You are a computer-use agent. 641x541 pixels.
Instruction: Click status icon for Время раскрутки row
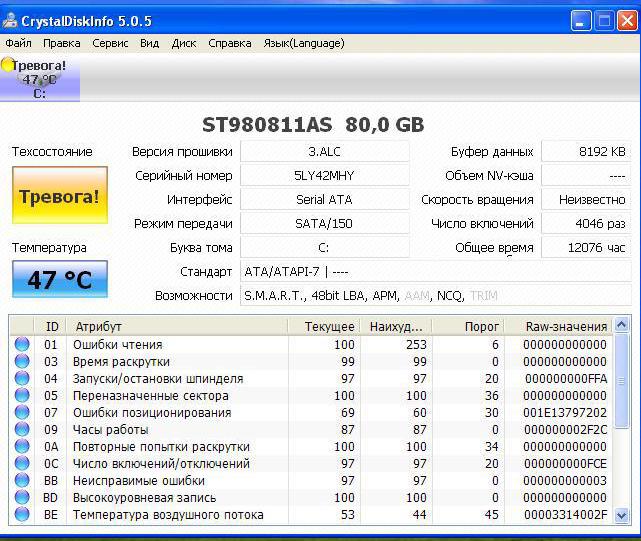click(22, 361)
